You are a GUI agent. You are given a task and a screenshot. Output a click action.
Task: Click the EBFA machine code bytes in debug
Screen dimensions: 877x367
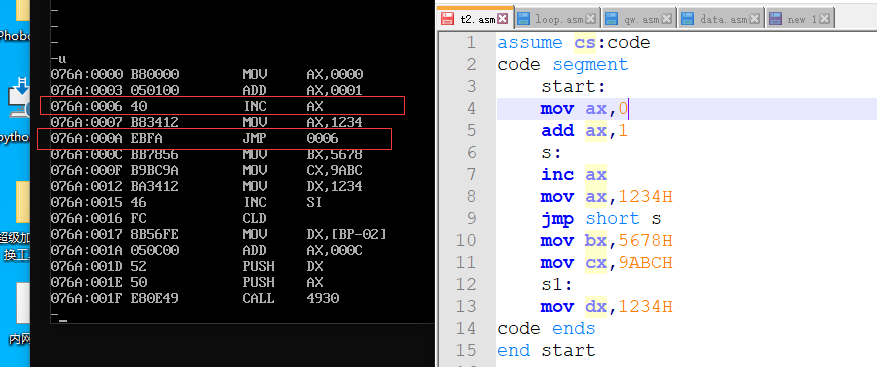[x=147, y=138]
